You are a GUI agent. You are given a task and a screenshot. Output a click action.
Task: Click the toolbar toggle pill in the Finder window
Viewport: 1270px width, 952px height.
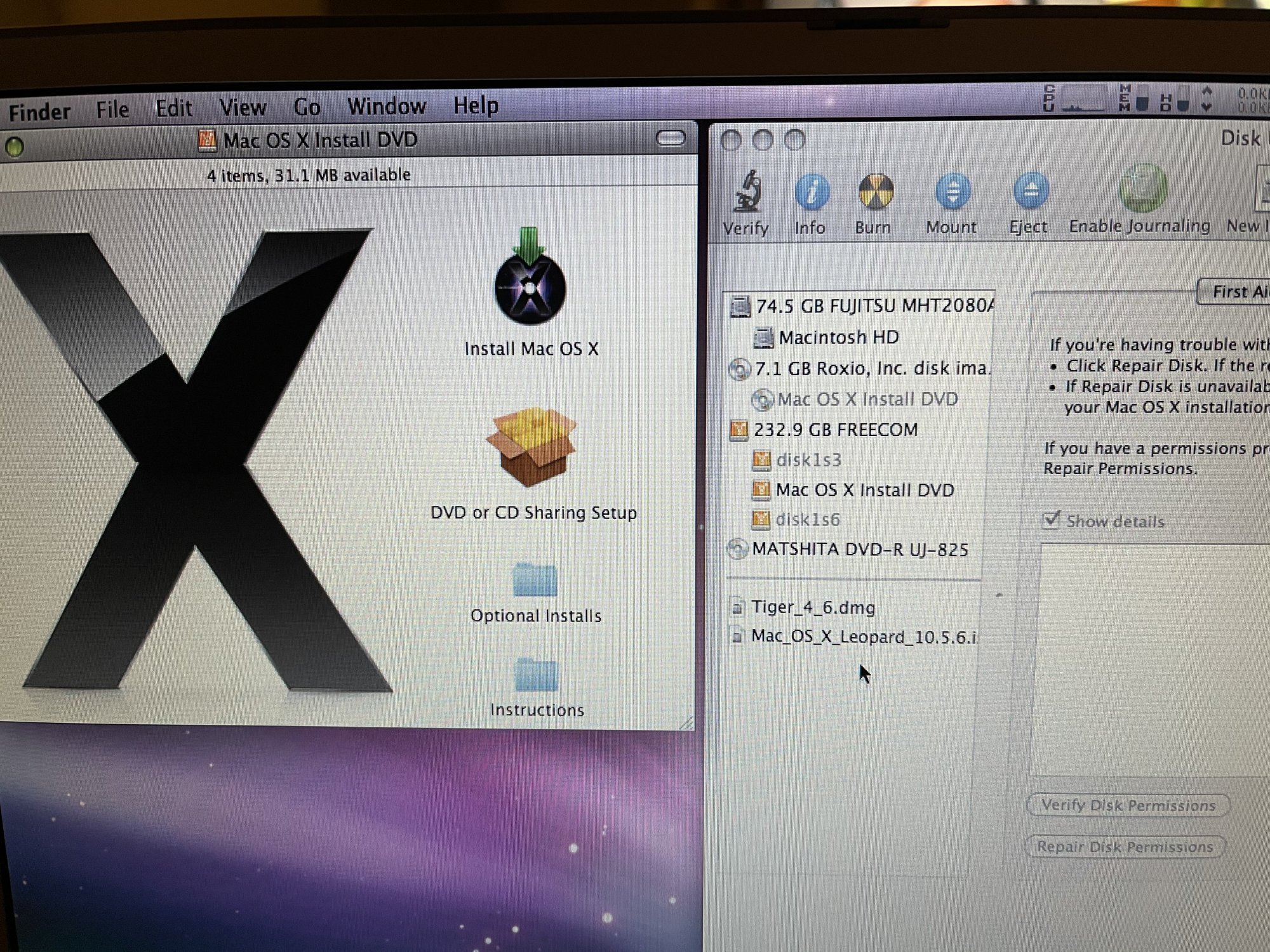tap(671, 138)
